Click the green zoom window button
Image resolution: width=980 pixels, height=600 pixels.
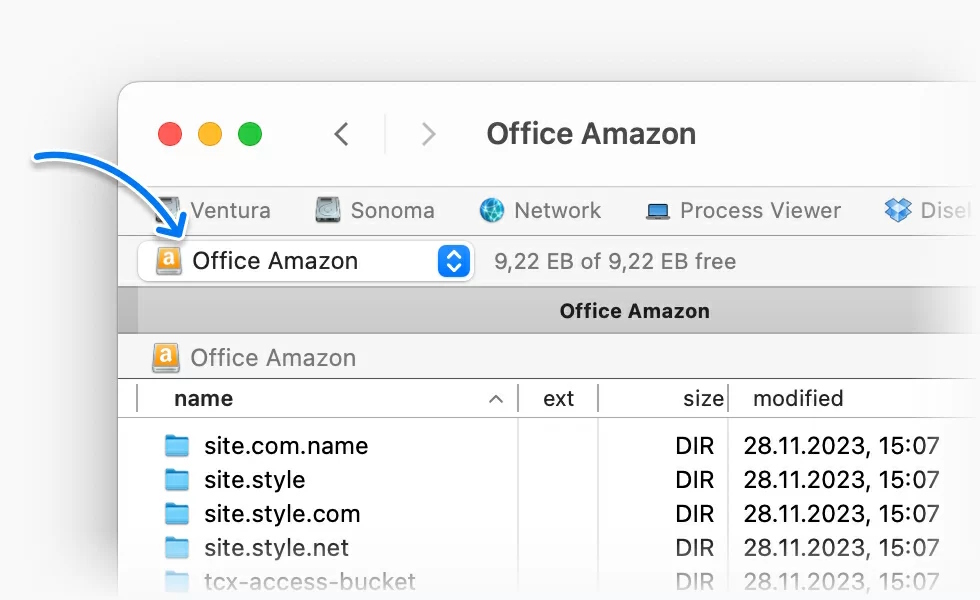250,134
